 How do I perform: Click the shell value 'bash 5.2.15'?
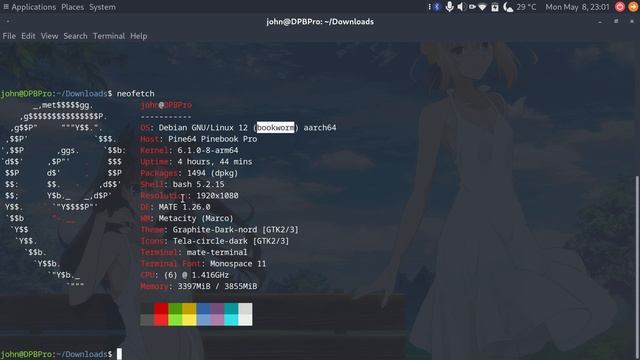[x=198, y=184]
